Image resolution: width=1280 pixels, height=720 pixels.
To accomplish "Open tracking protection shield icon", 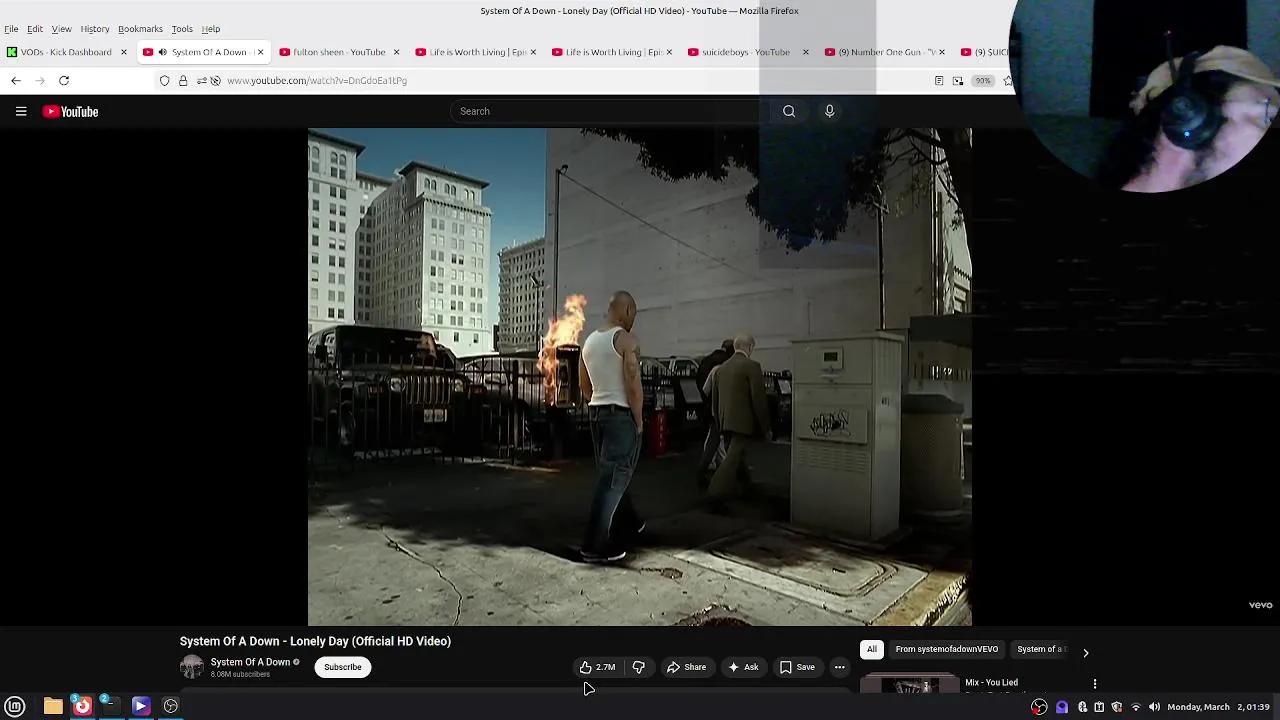I will 165,80.
